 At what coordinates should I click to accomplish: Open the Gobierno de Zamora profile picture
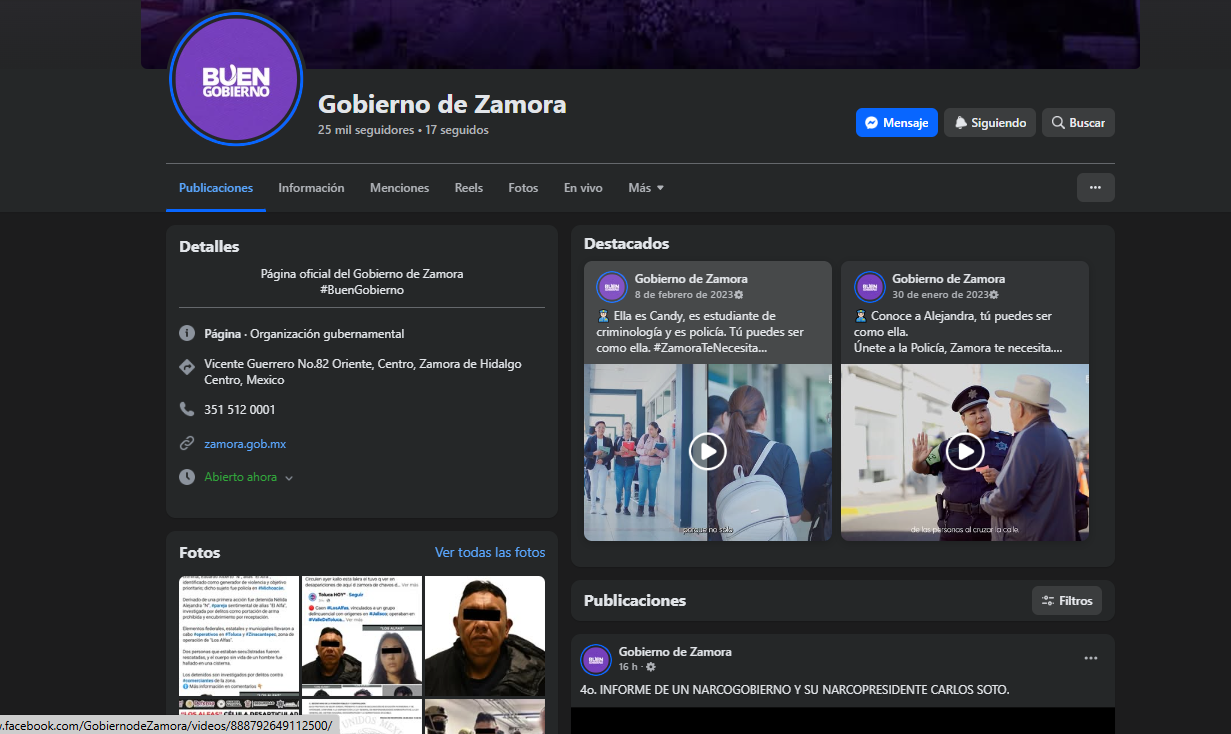(236, 79)
